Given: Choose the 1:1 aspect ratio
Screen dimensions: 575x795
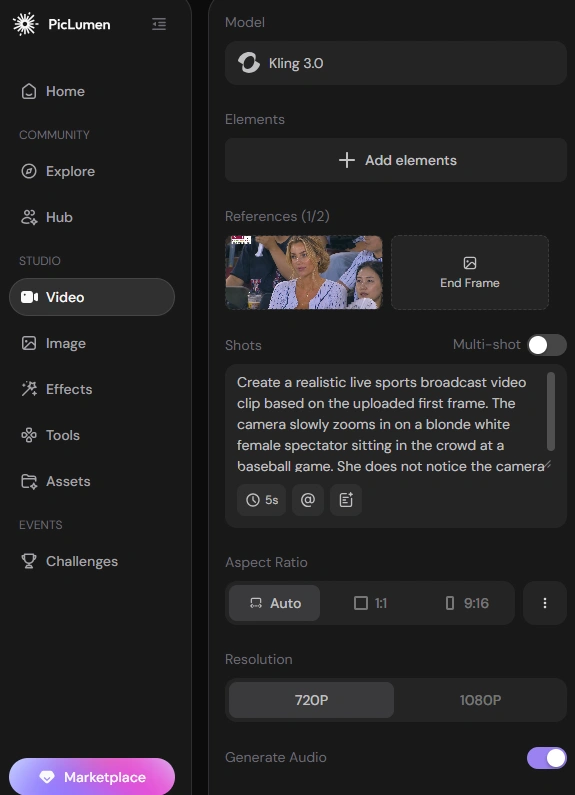Looking at the screenshot, I should (370, 603).
